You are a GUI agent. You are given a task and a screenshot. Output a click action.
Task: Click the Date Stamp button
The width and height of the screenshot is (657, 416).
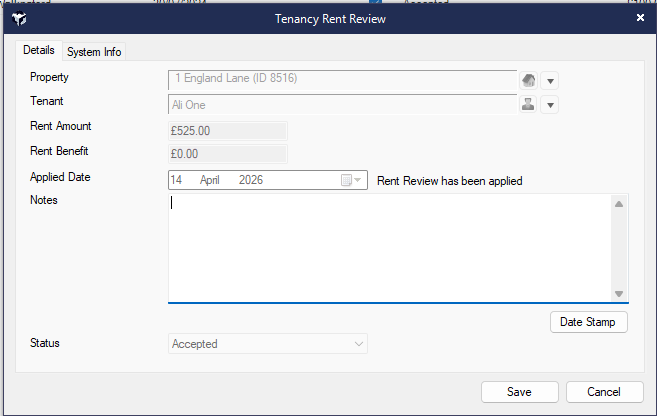tap(588, 322)
